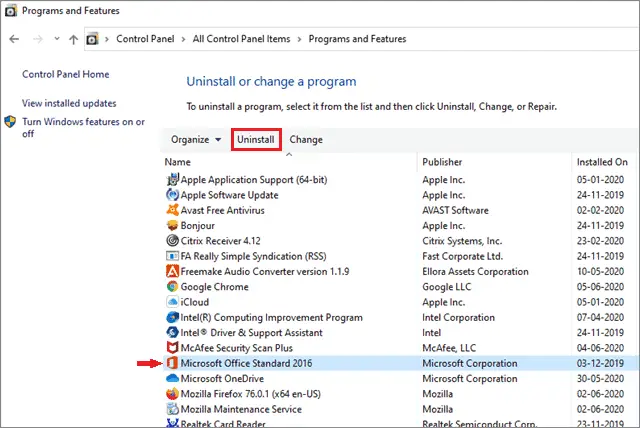Click the Freemake Audio Converter icon
The width and height of the screenshot is (640, 428).
172,271
